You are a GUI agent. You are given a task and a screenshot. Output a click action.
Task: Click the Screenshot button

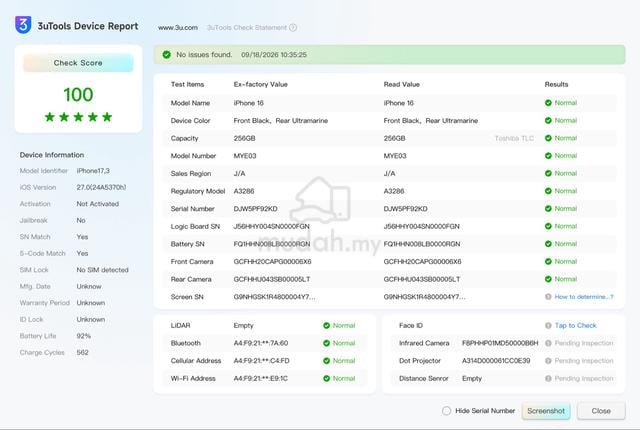(546, 411)
